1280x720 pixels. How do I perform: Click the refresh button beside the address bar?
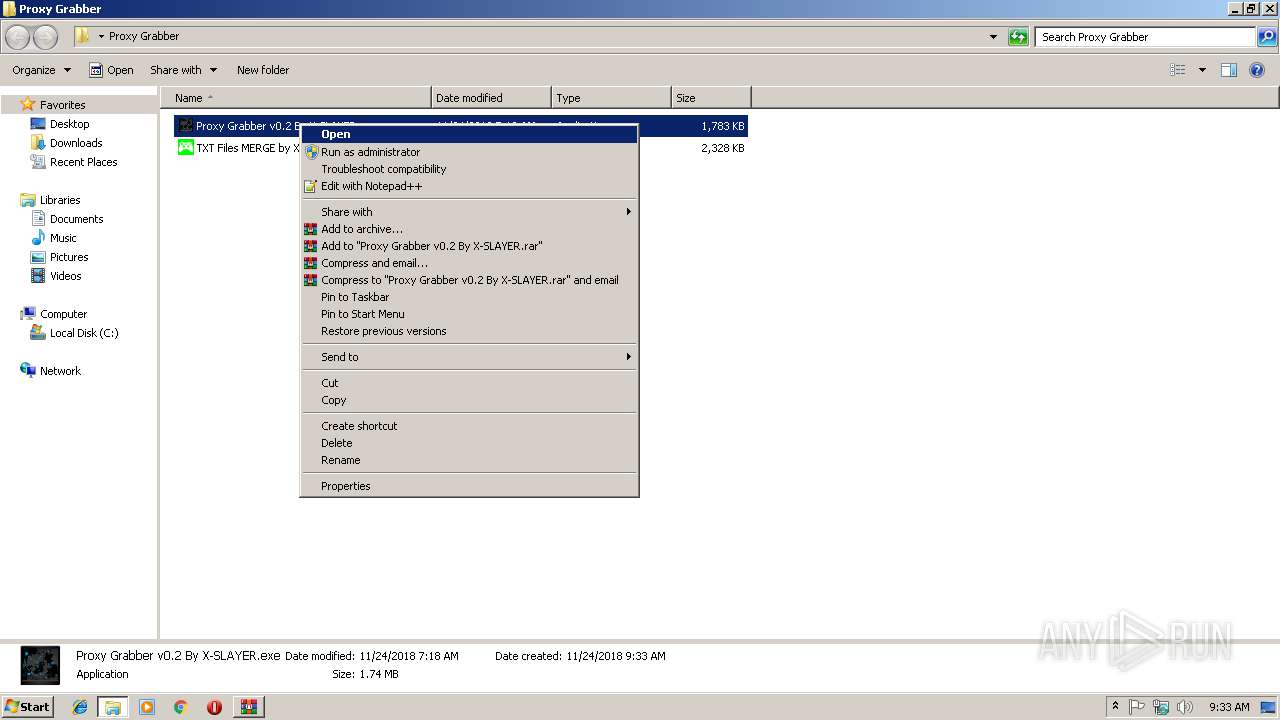click(x=1018, y=37)
